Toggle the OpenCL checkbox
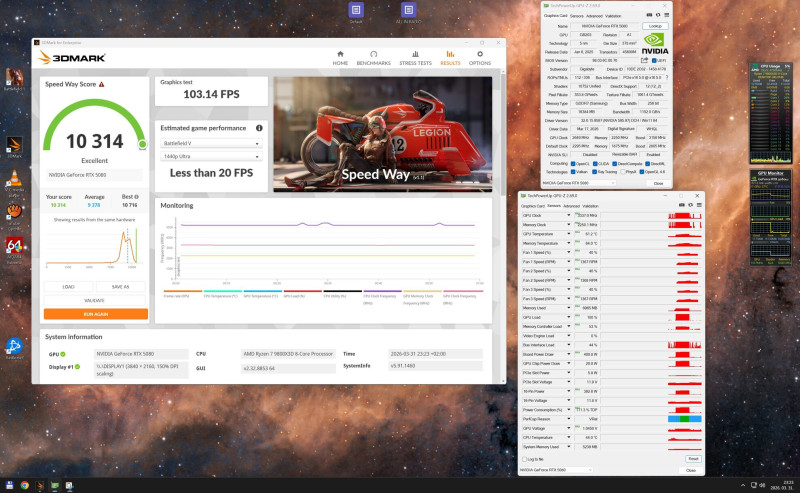Viewport: 800px width, 493px height. pos(573,164)
